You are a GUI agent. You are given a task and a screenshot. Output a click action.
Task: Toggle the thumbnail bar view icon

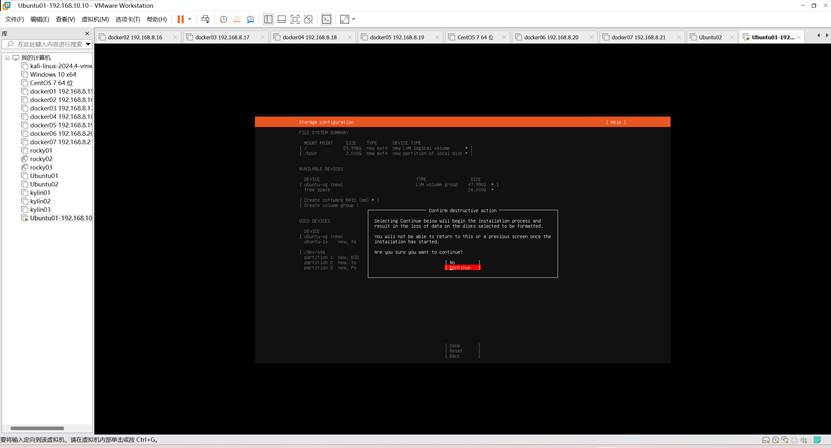(x=281, y=19)
